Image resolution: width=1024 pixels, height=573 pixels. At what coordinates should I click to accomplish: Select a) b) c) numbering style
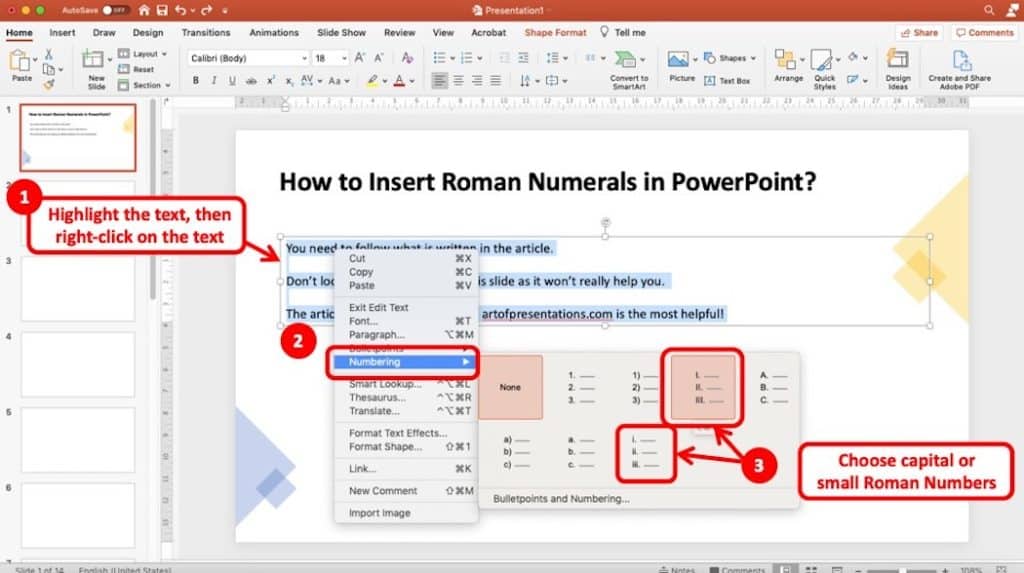coord(516,452)
